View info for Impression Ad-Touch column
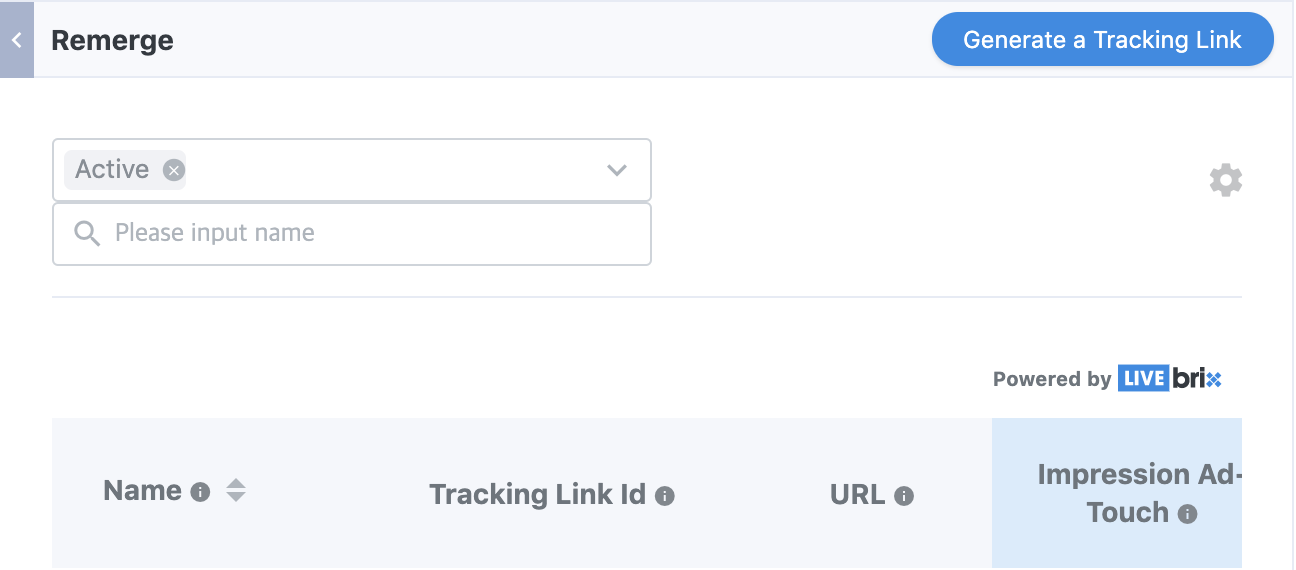This screenshot has height=570, width=1296. pos(1187,514)
